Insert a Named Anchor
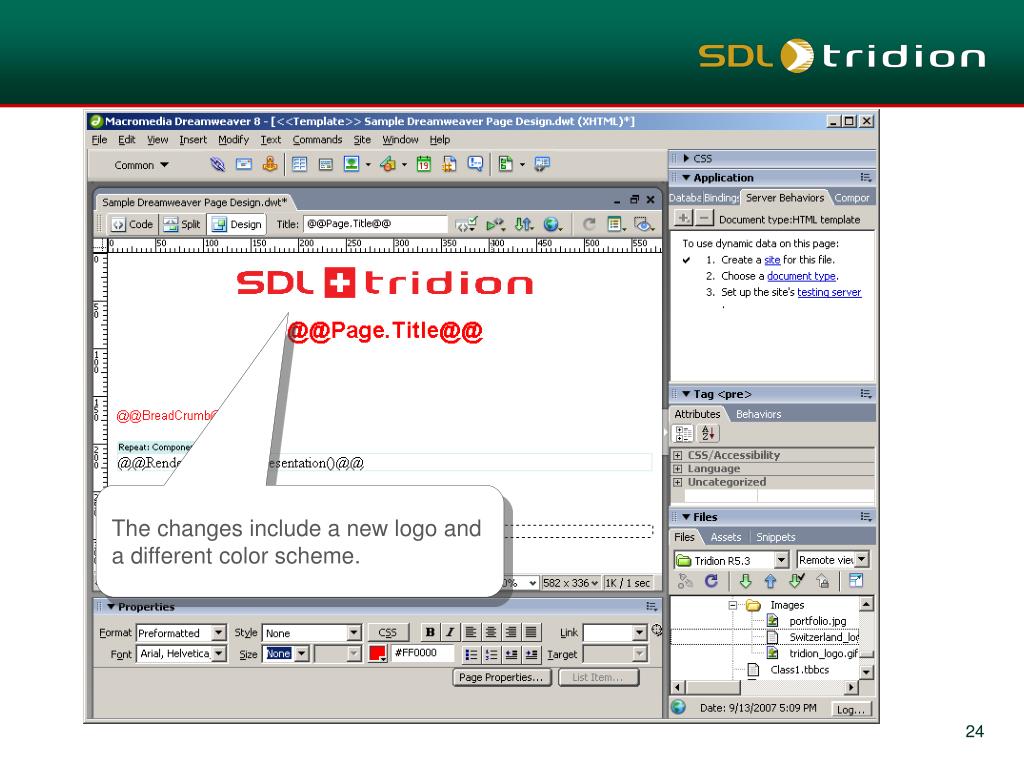1024x768 pixels. 269,165
